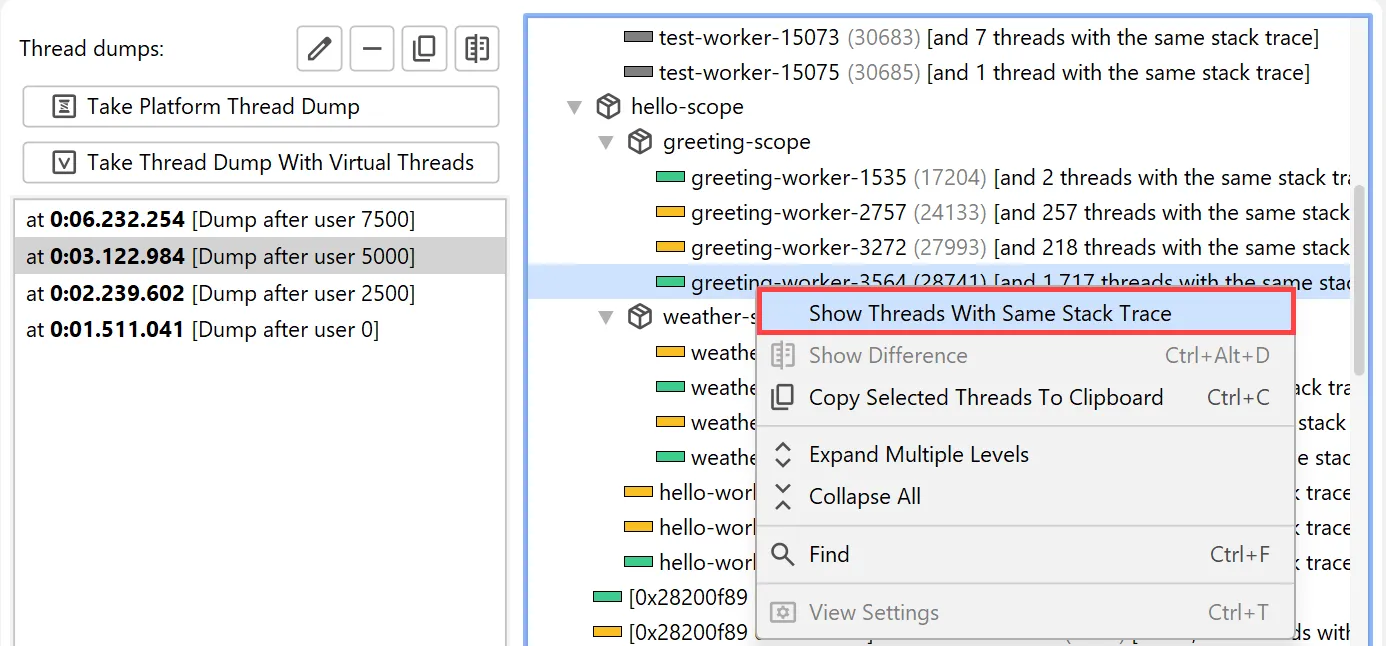1386x646 pixels.
Task: Collapse the weather scope tree node
Action: click(x=606, y=317)
